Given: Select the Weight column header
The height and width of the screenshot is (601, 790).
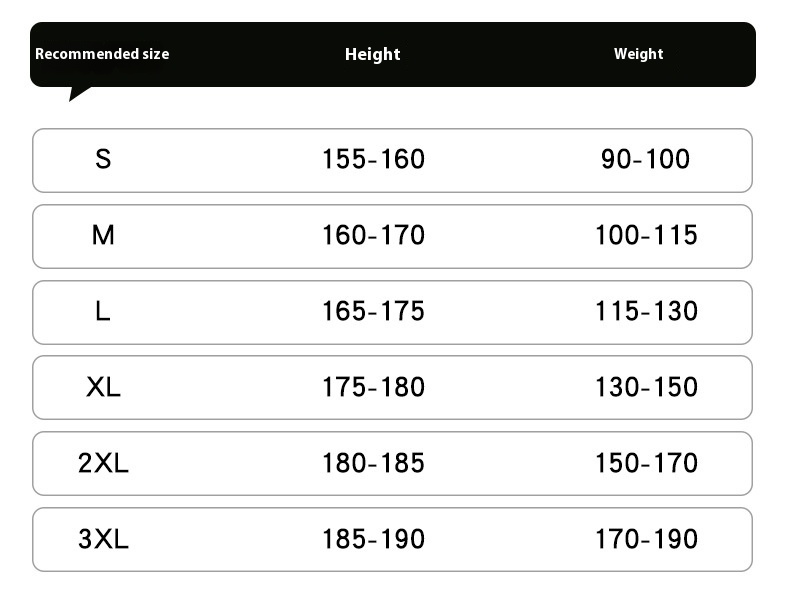Looking at the screenshot, I should [638, 54].
